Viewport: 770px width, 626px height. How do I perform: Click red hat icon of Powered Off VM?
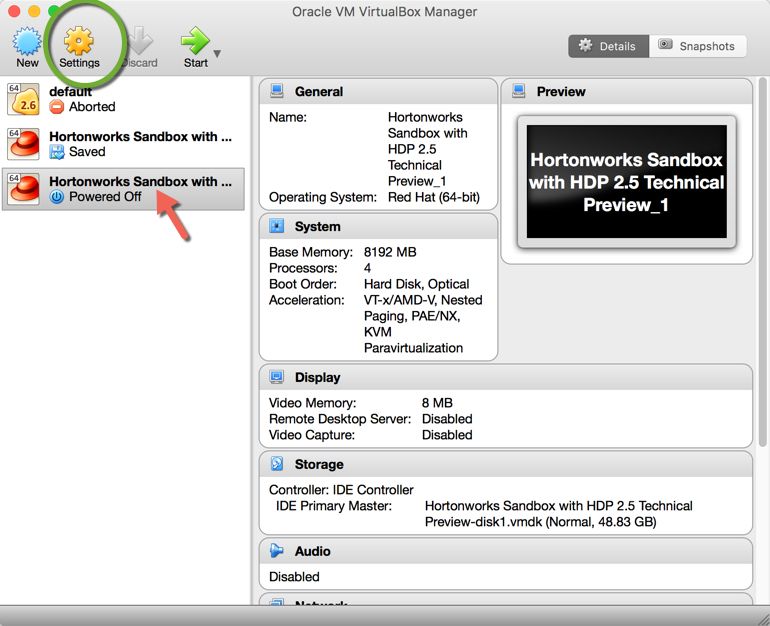click(23, 189)
